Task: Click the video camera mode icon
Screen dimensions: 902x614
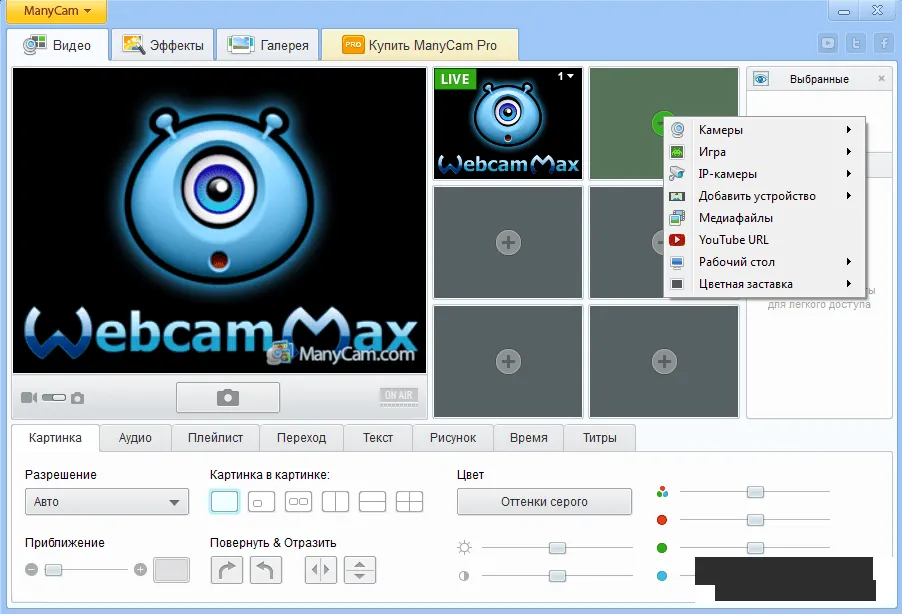Action: 29,398
